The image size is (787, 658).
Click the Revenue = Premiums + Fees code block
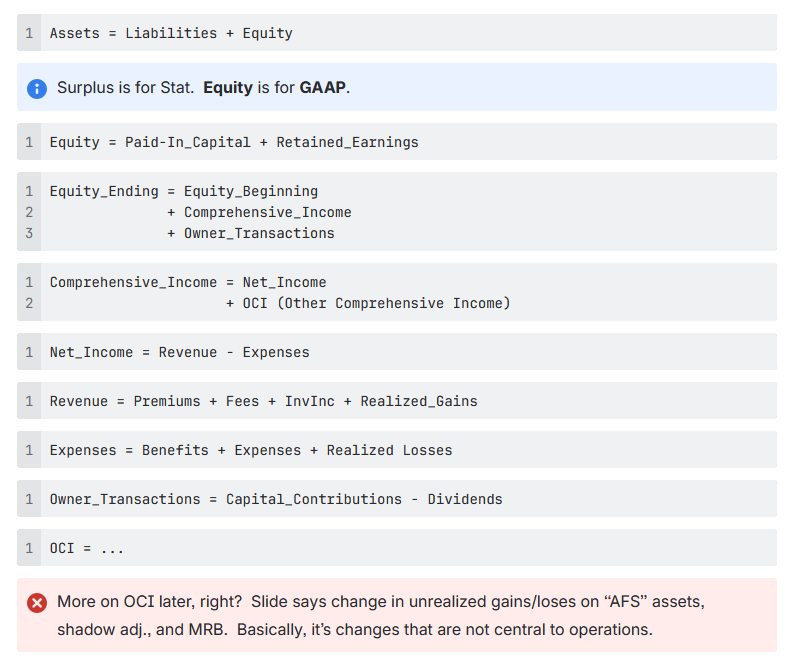264,401
